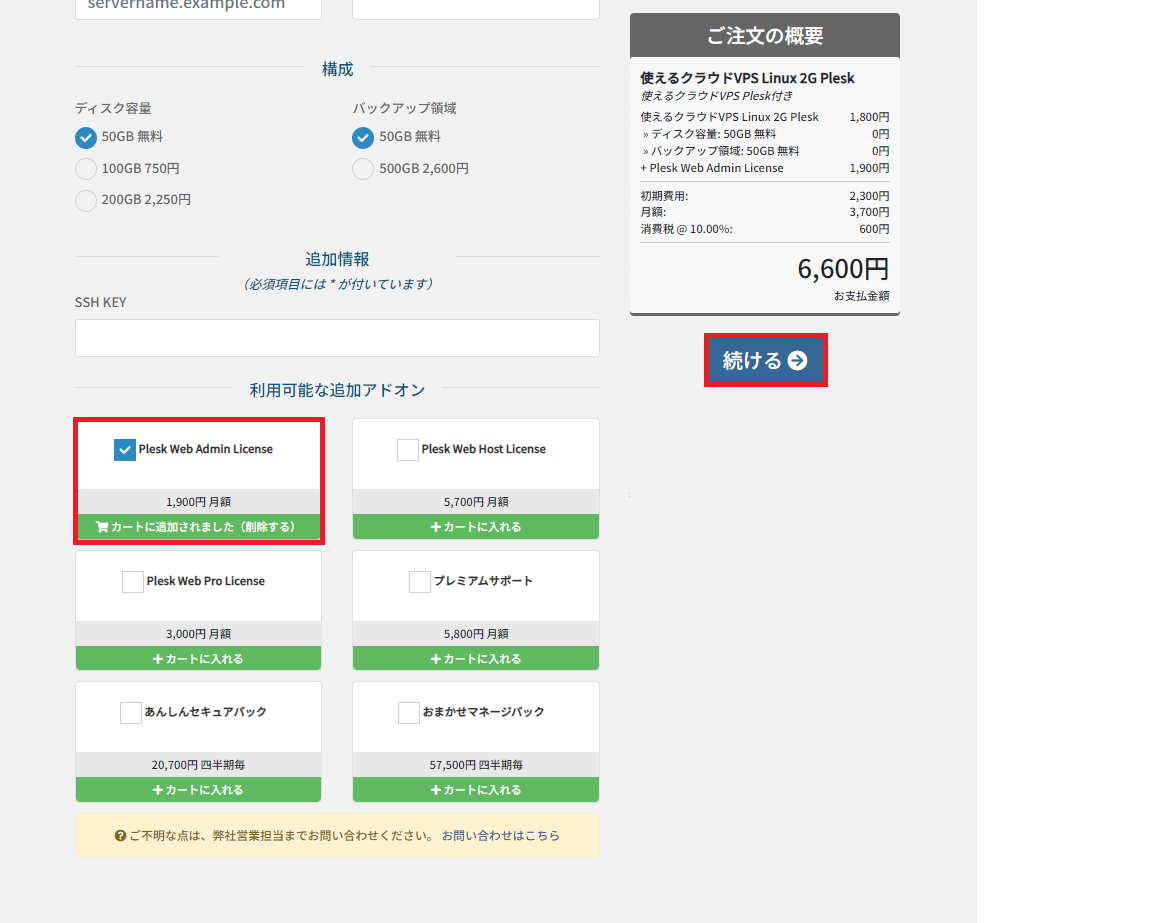Click into the SSH KEY input field
This screenshot has height=923, width=1152.
pos(337,338)
